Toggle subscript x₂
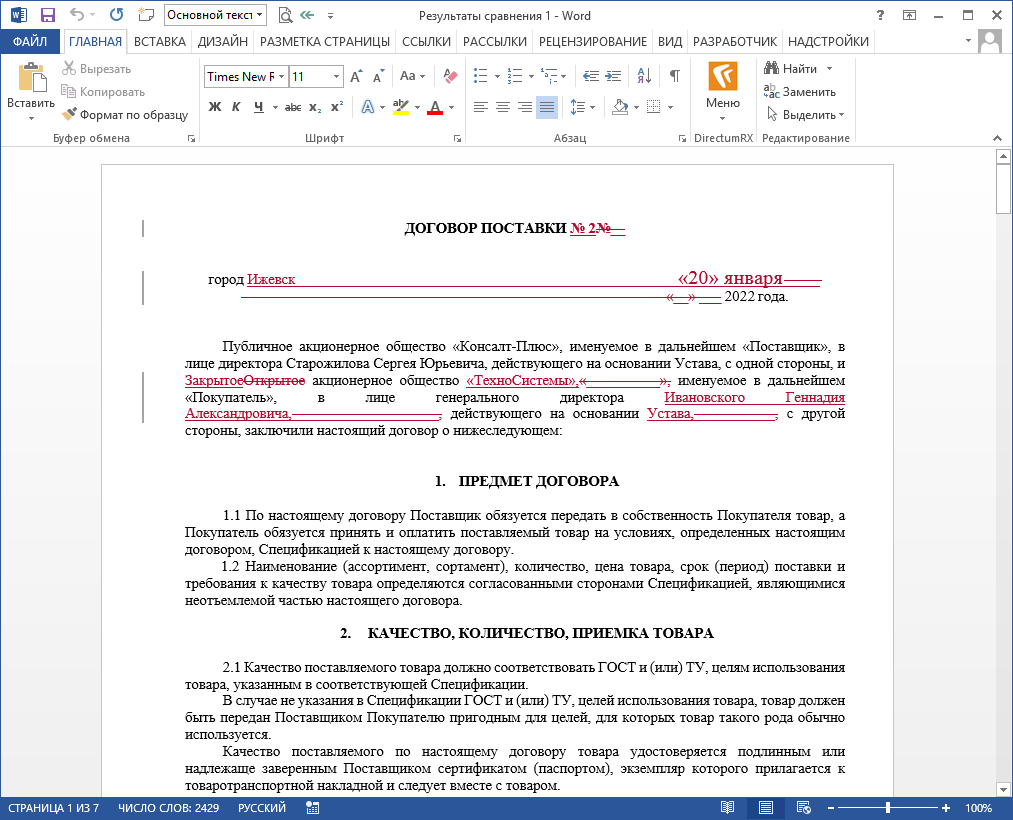Image resolution: width=1013 pixels, height=820 pixels. click(315, 107)
